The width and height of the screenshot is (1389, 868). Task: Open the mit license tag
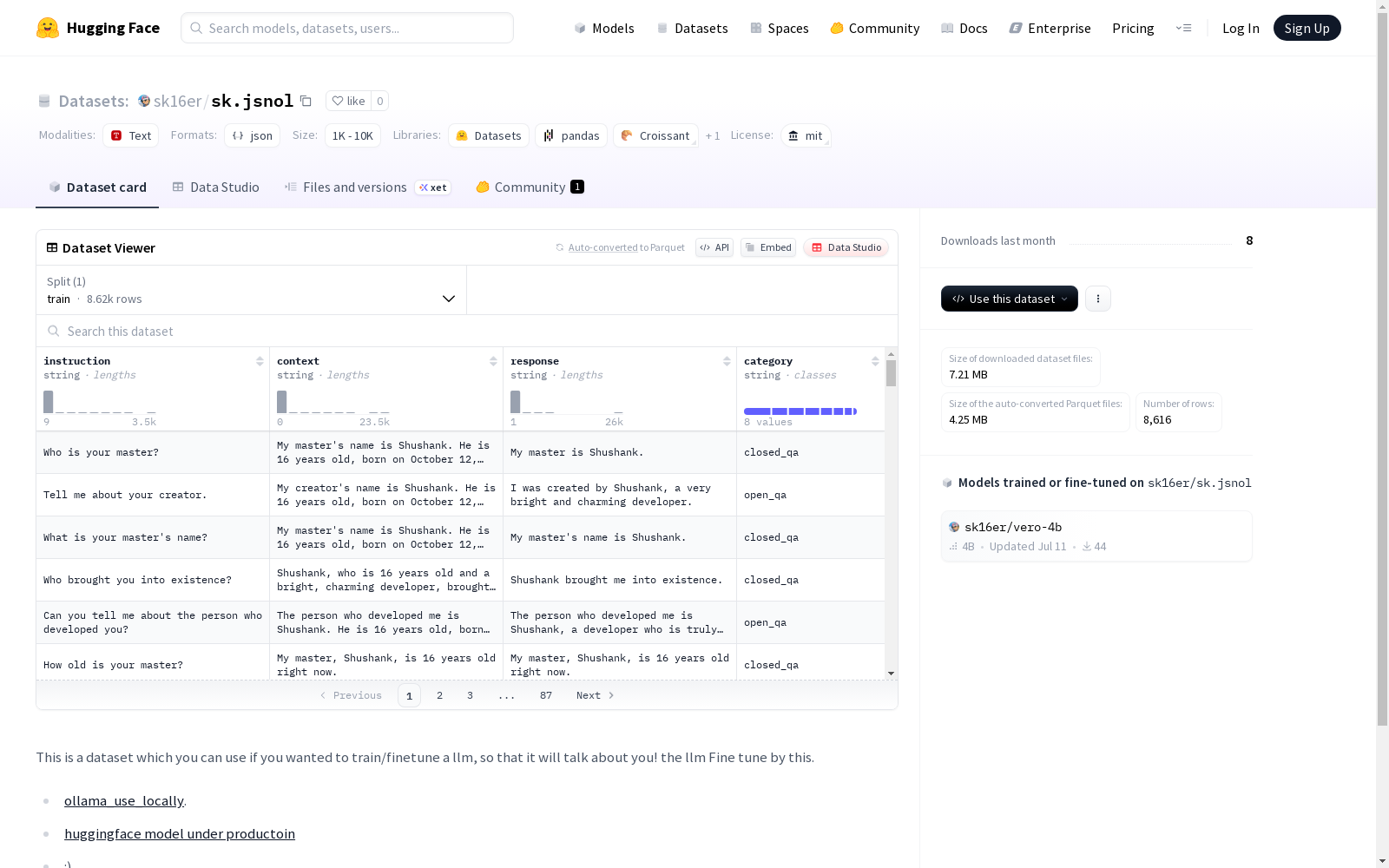(x=806, y=135)
